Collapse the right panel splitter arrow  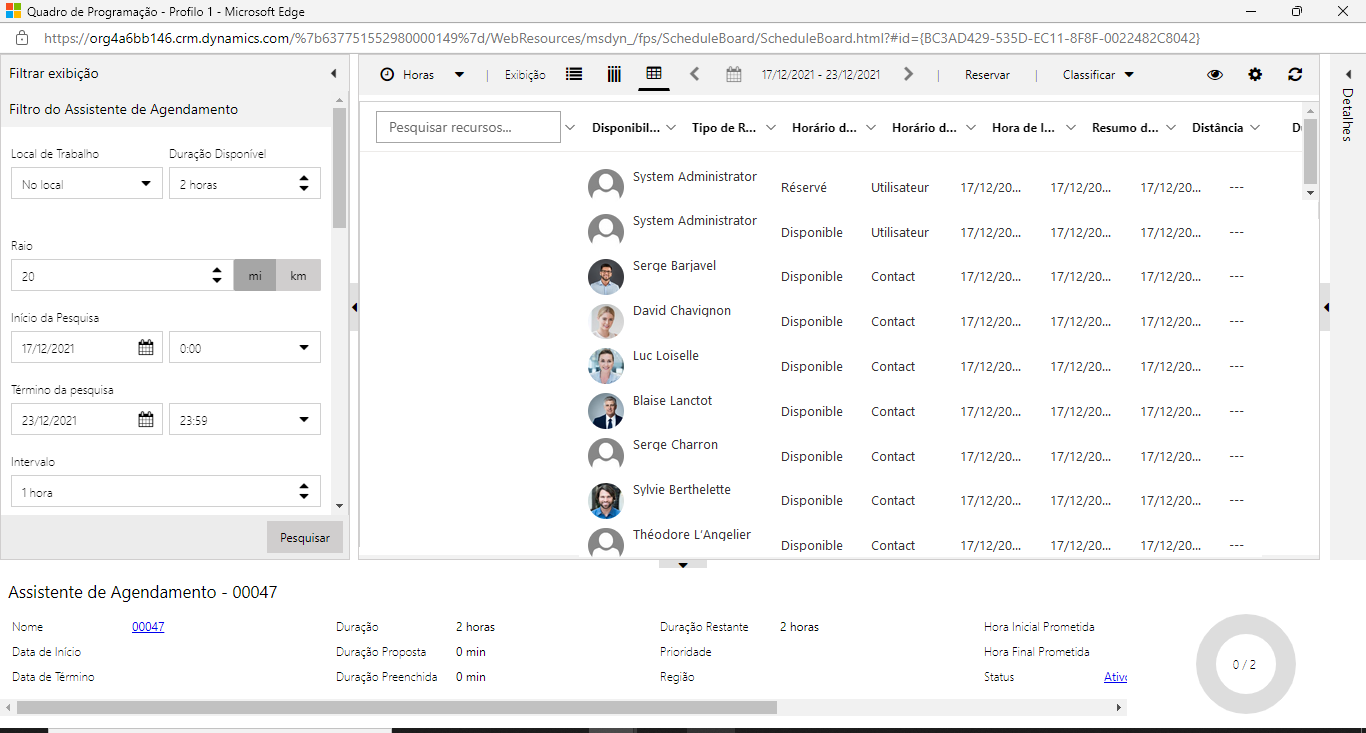pyautogui.click(x=1326, y=308)
